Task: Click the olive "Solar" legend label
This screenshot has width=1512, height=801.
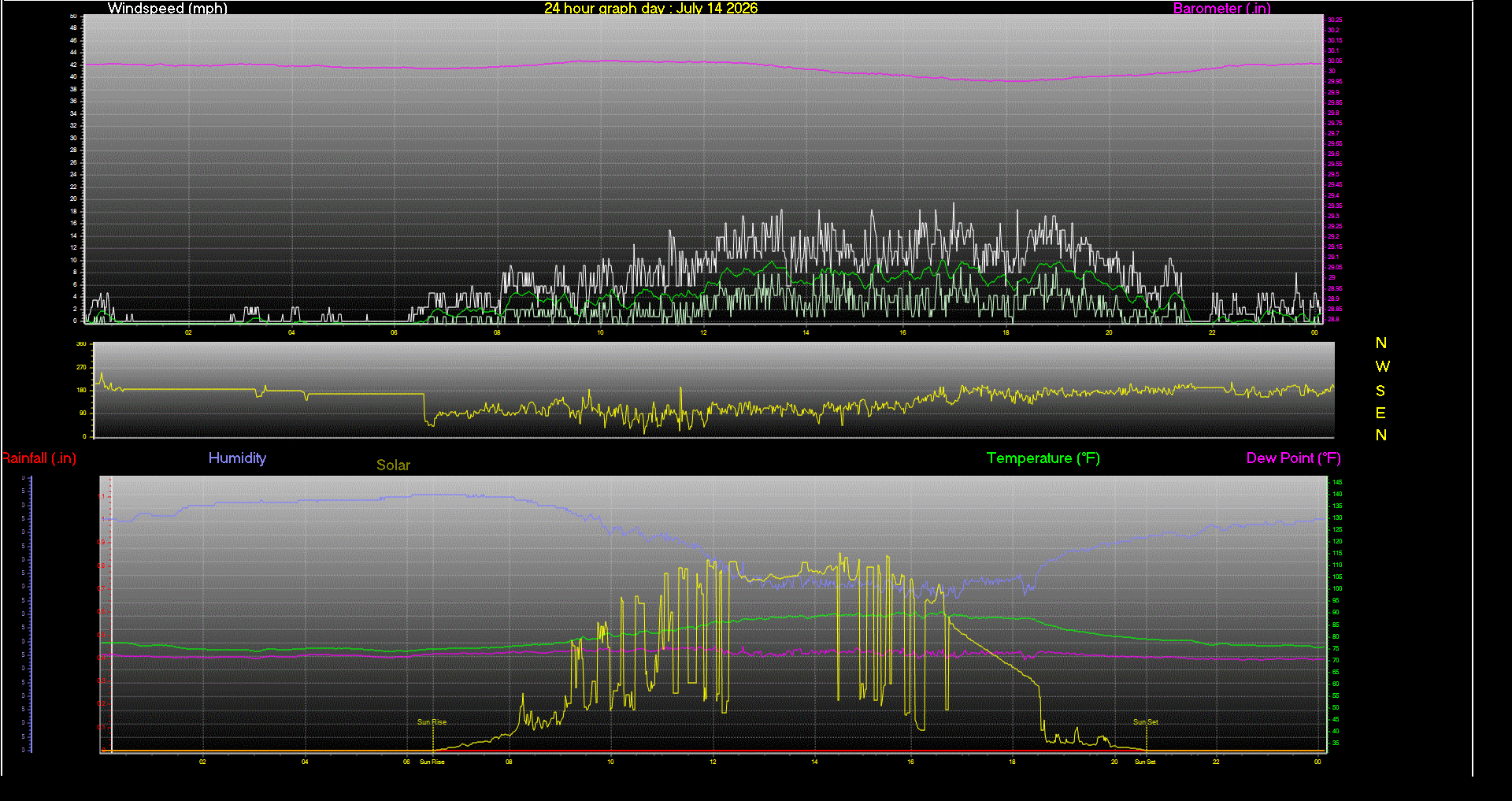Action: pyautogui.click(x=393, y=465)
